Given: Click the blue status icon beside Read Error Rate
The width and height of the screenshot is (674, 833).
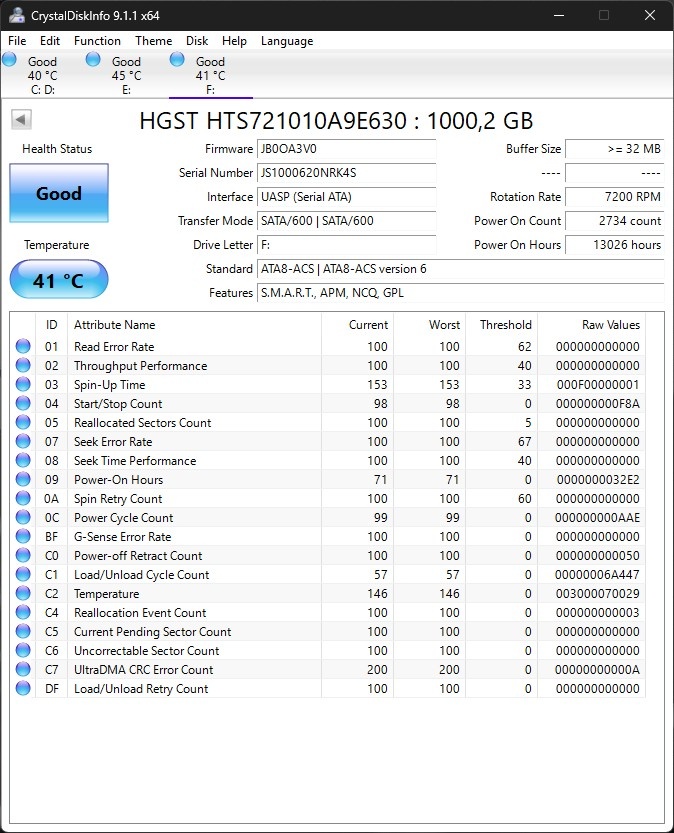Looking at the screenshot, I should [x=22, y=346].
